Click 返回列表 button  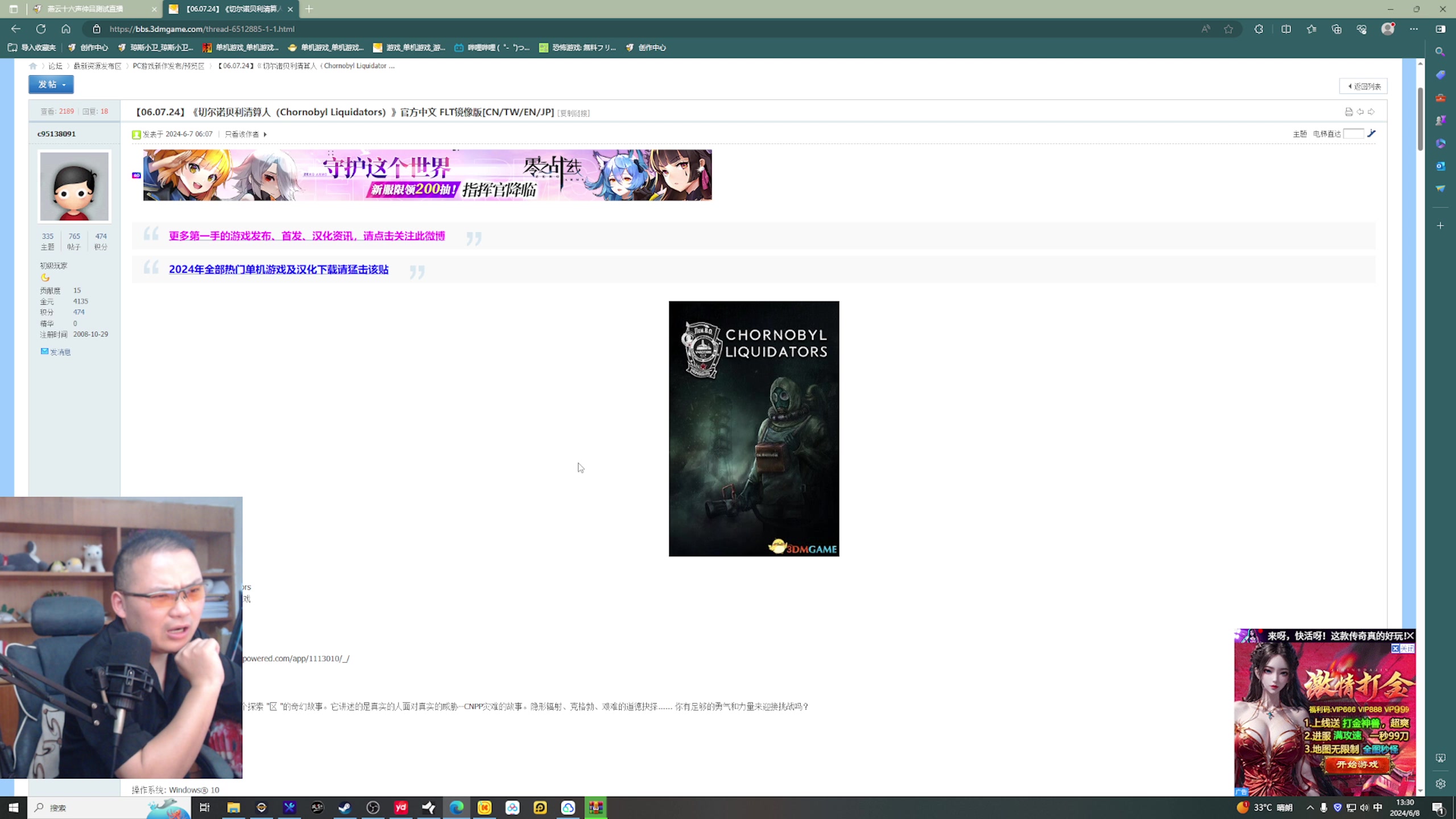(1363, 86)
